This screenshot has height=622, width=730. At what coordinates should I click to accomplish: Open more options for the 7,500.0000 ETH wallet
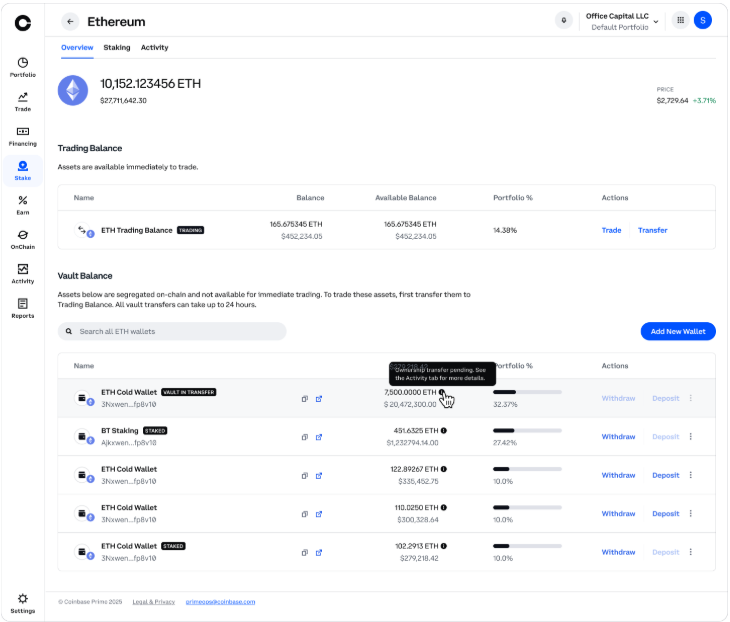pos(690,398)
